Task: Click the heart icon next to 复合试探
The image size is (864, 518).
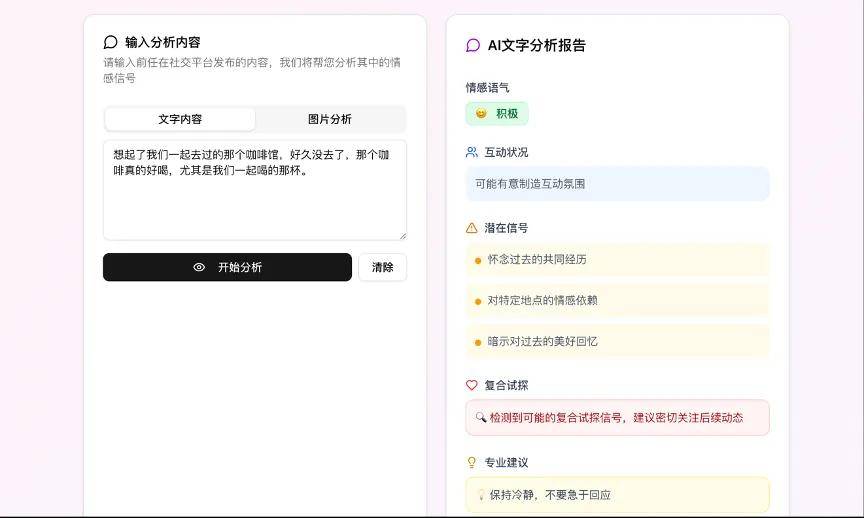Action: click(x=472, y=385)
